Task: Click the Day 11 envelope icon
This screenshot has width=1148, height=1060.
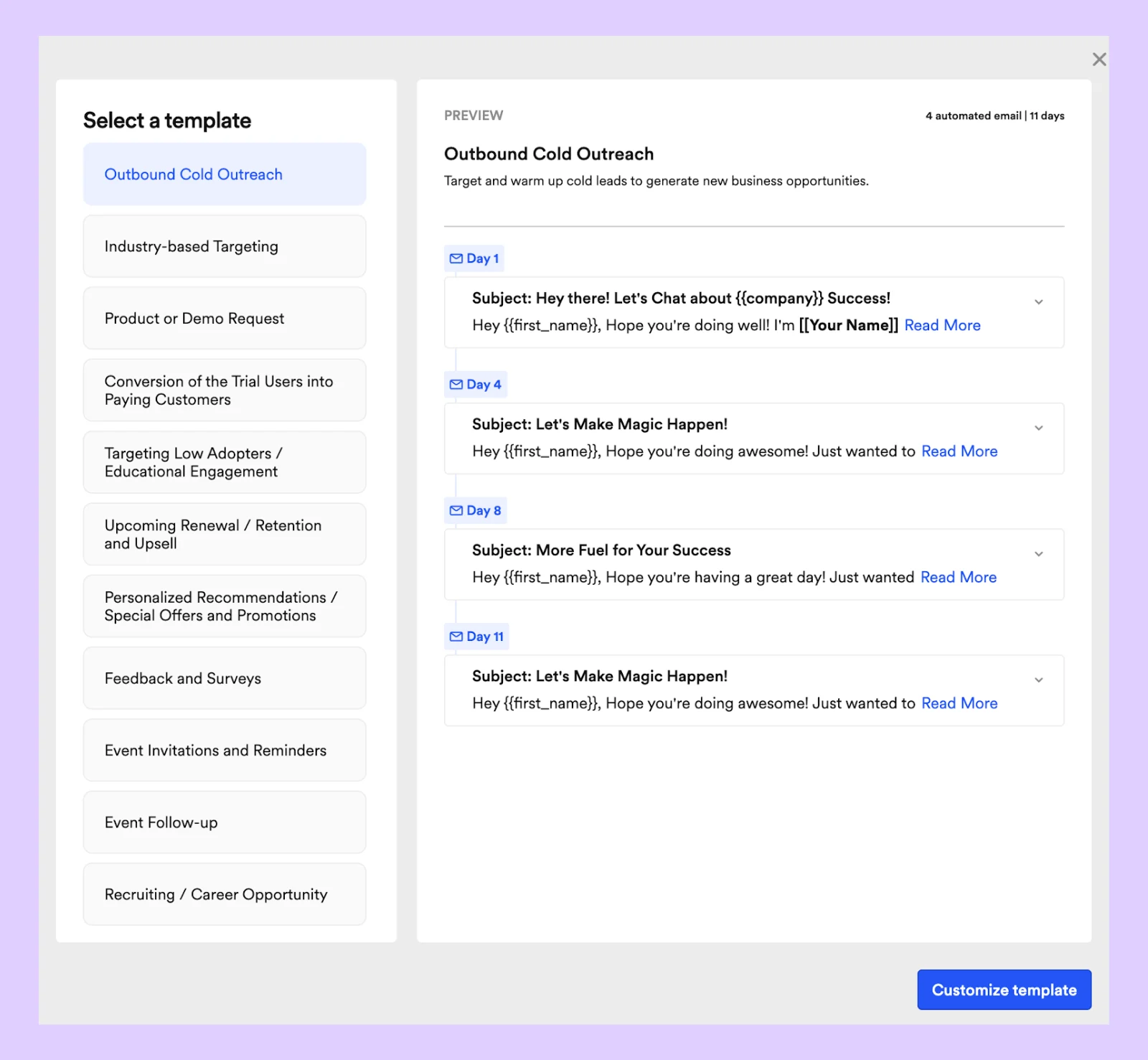Action: [x=456, y=637]
